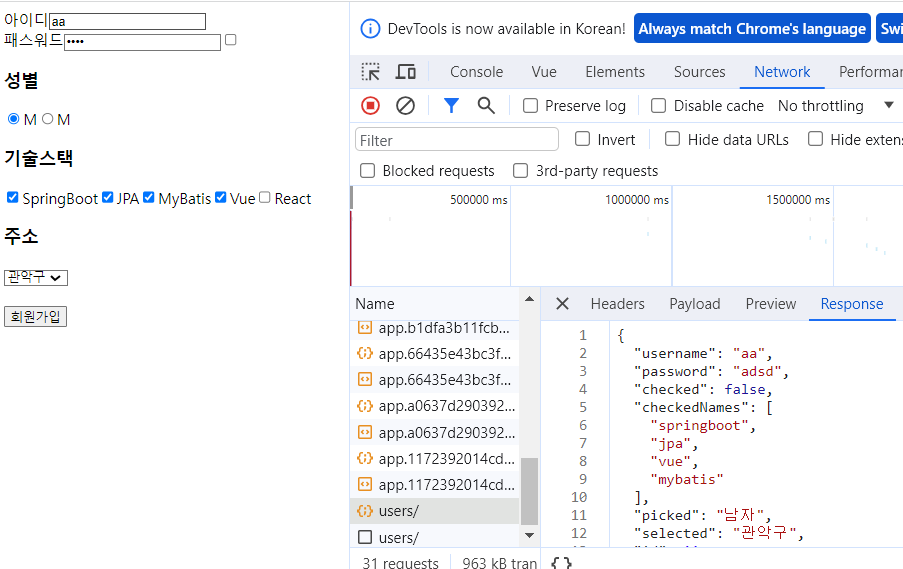Enable the Disable cache checkbox
The width and height of the screenshot is (903, 569).
click(658, 106)
